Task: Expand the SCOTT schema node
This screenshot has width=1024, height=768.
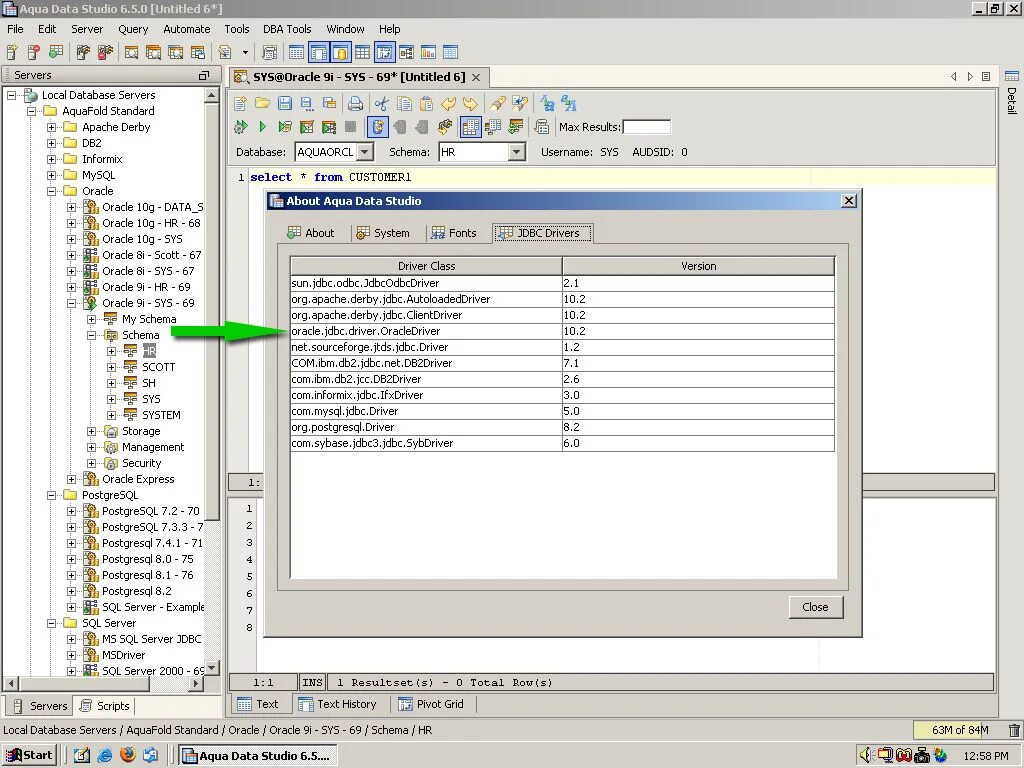Action: click(x=112, y=367)
